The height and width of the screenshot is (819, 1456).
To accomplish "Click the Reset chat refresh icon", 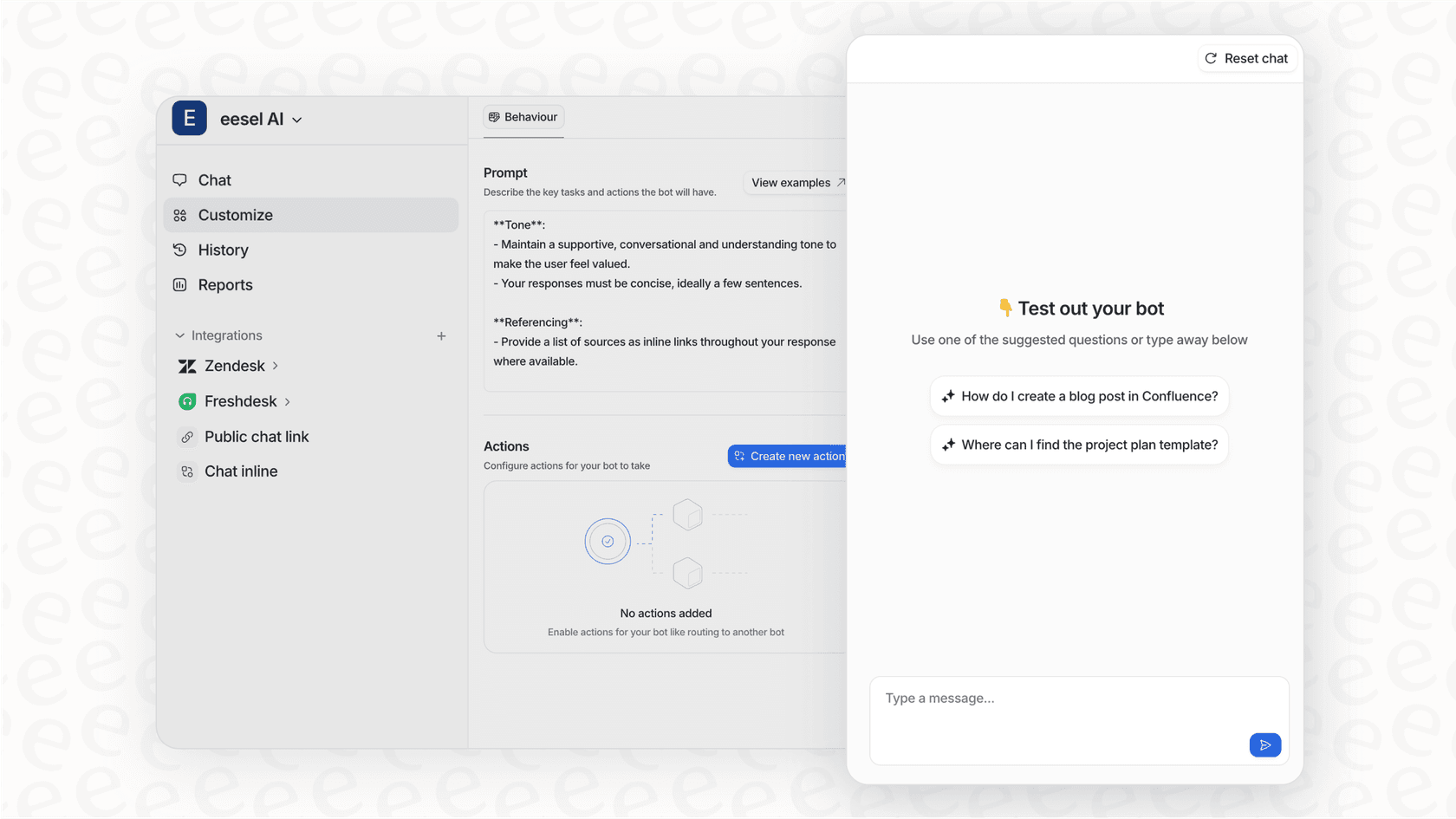I will click(x=1211, y=58).
